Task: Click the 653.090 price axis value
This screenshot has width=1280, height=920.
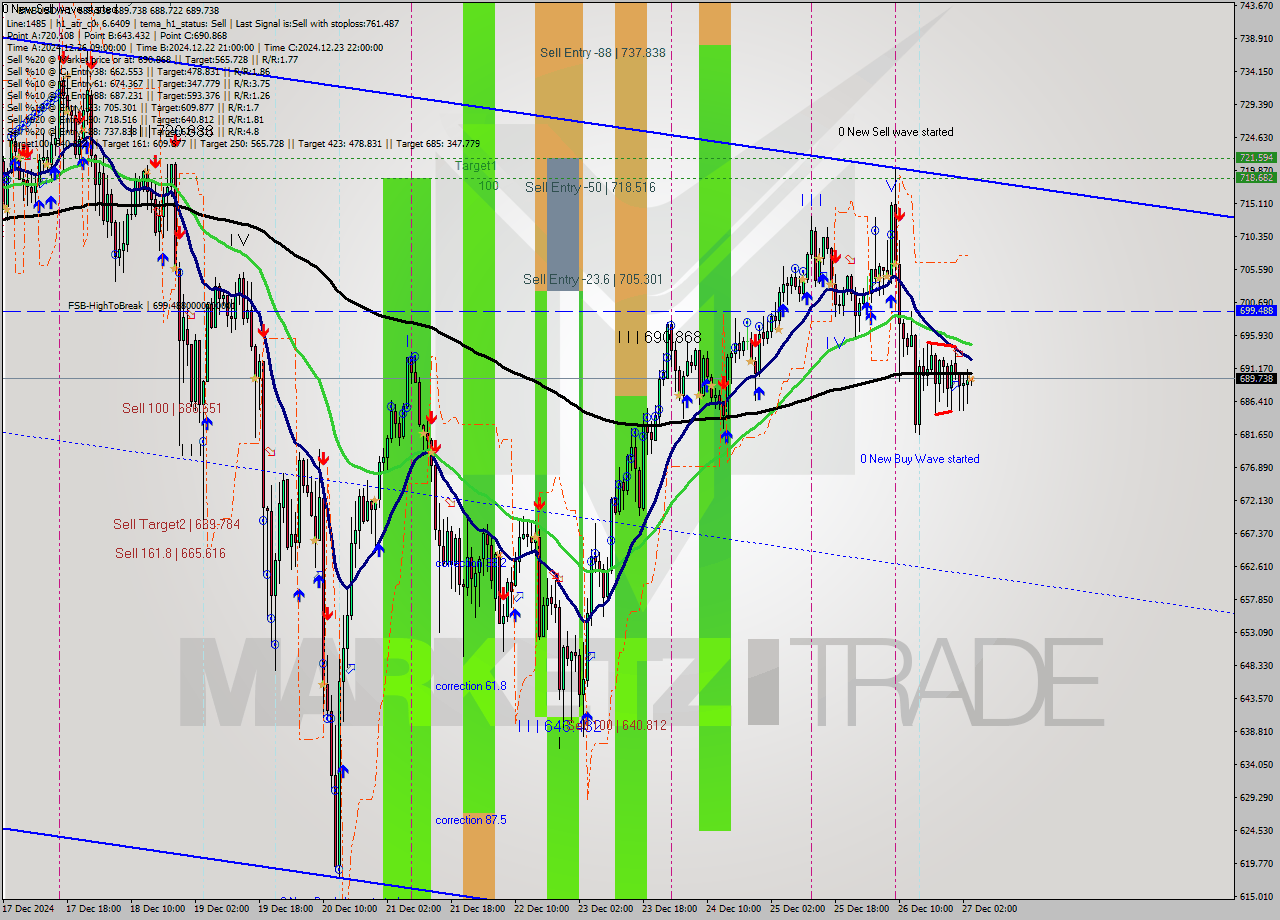Action: pyautogui.click(x=1256, y=633)
